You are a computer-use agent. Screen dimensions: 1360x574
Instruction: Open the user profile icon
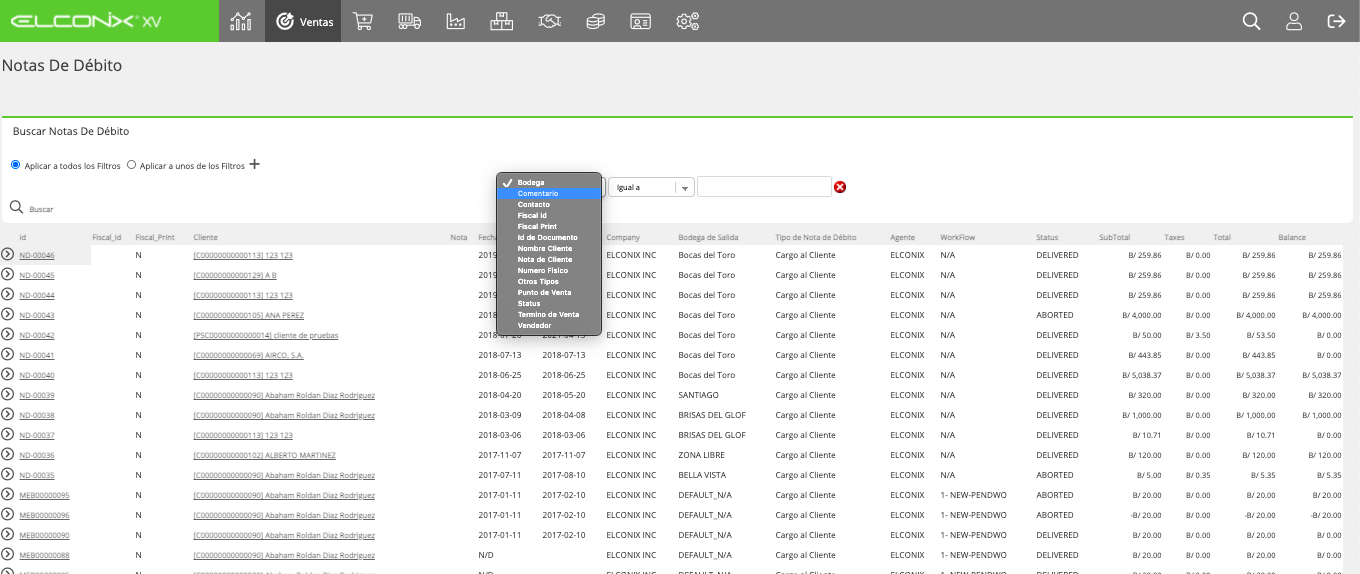coord(1294,21)
